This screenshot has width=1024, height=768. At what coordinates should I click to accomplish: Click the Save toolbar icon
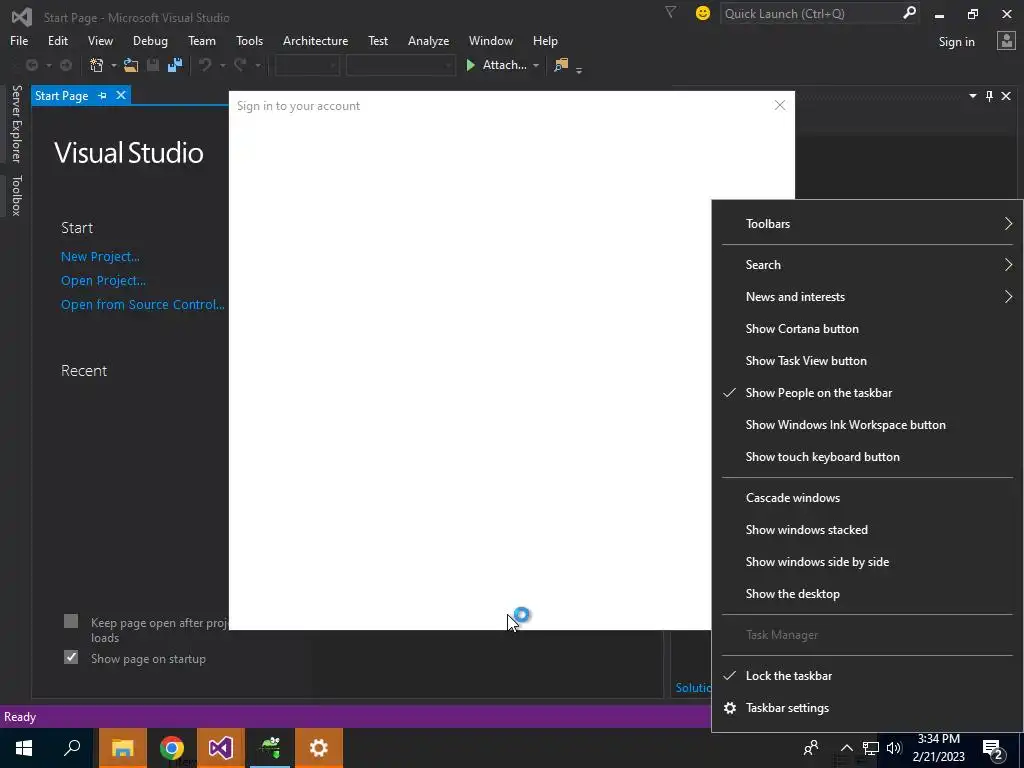point(153,65)
